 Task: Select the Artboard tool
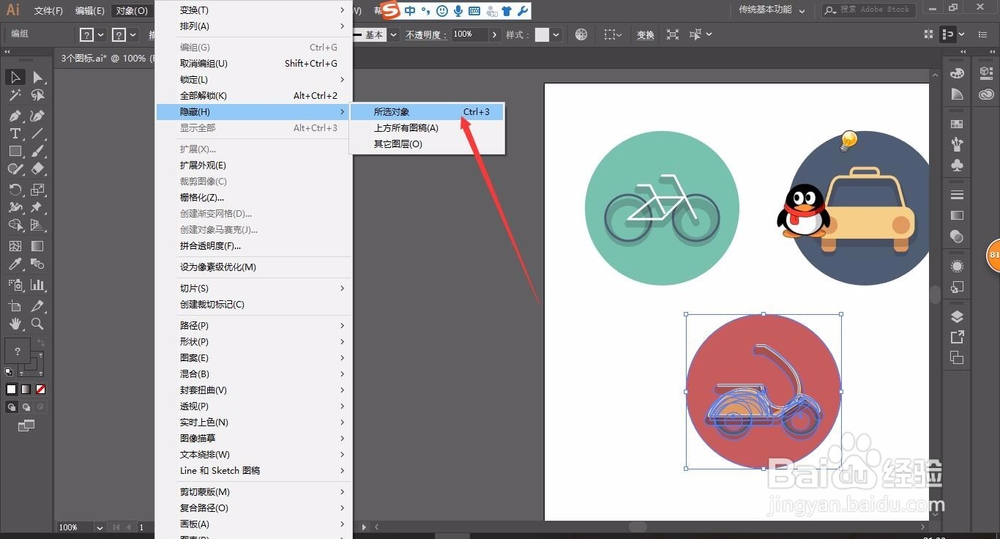(x=15, y=306)
